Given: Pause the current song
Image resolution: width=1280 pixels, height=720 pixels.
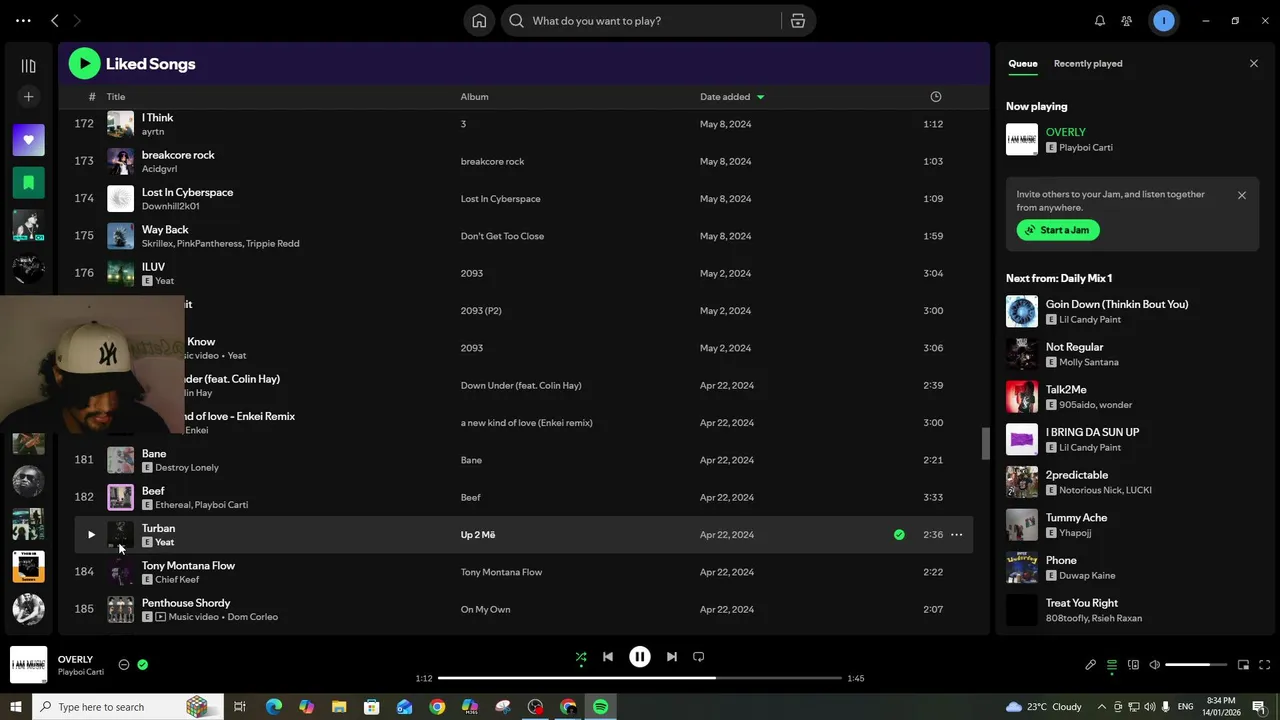Looking at the screenshot, I should (640, 657).
